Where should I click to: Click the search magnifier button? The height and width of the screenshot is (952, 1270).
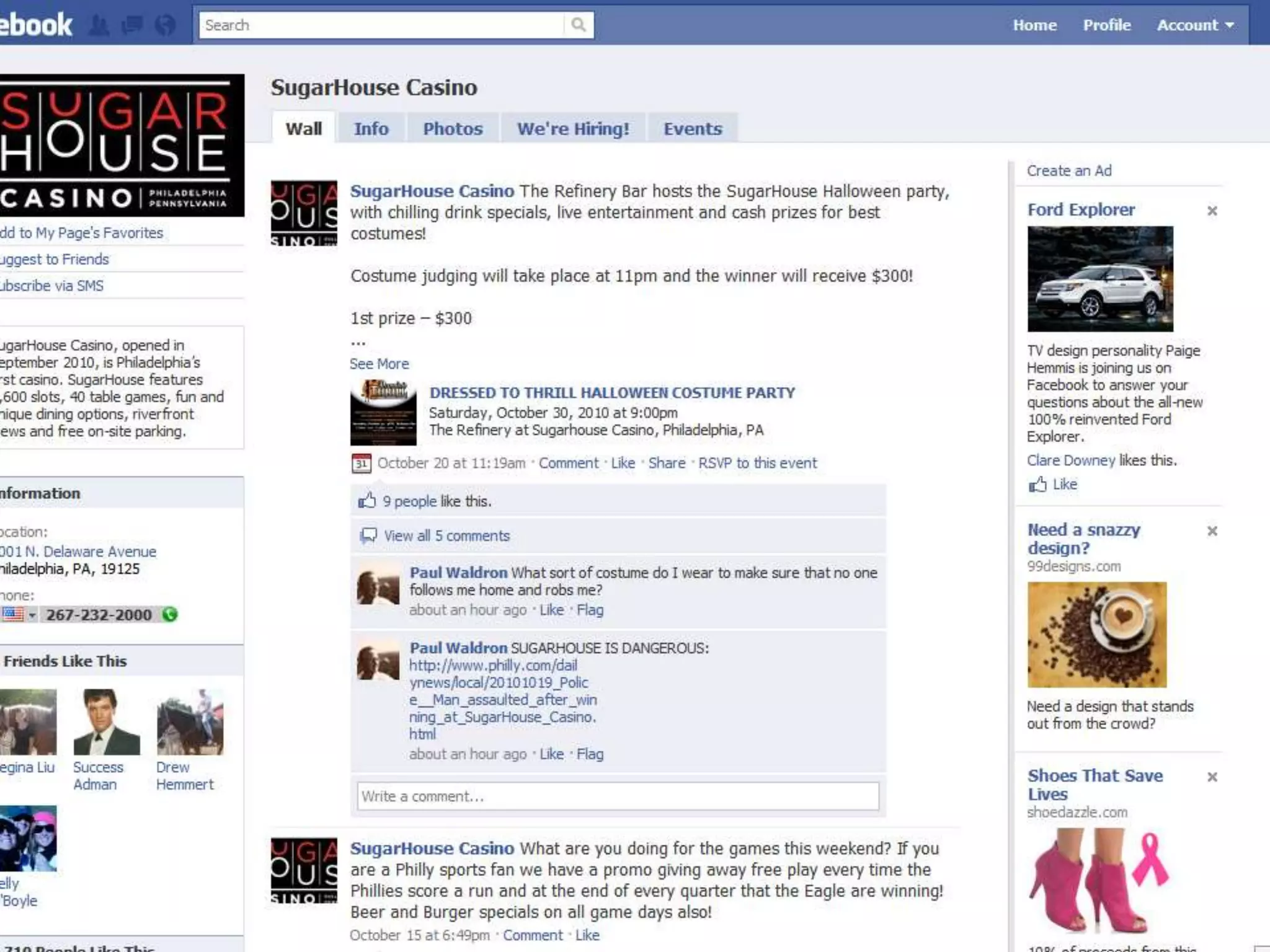pos(578,25)
